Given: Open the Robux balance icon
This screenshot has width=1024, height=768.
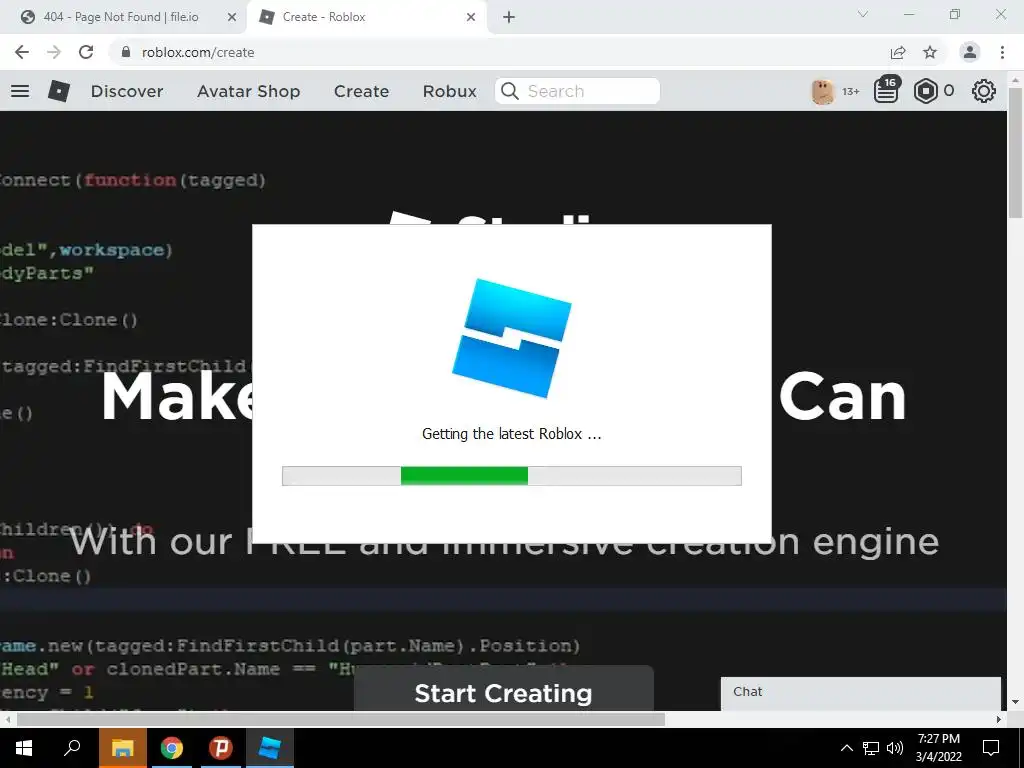Looking at the screenshot, I should tap(925, 91).
